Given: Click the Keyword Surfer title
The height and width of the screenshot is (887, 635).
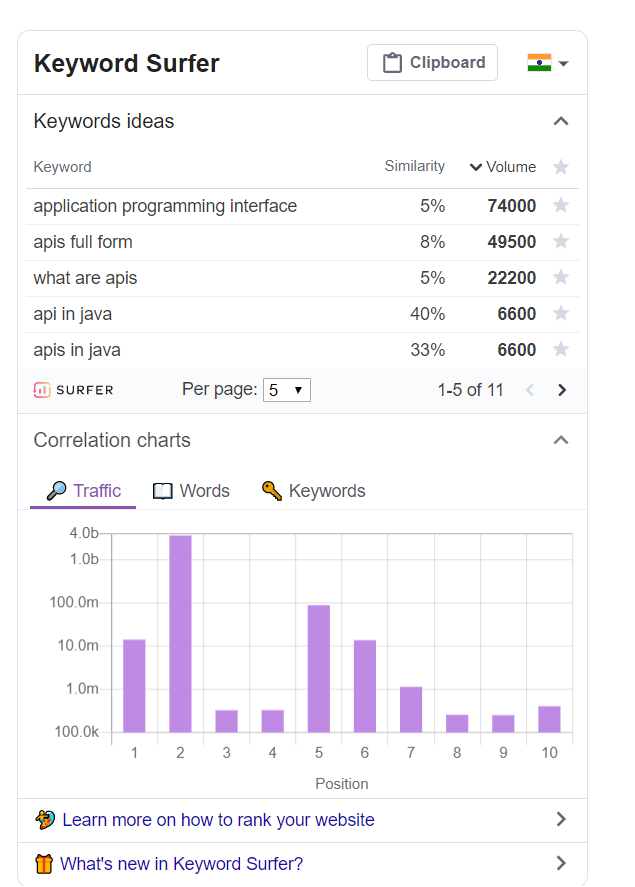Looking at the screenshot, I should click(x=127, y=63).
